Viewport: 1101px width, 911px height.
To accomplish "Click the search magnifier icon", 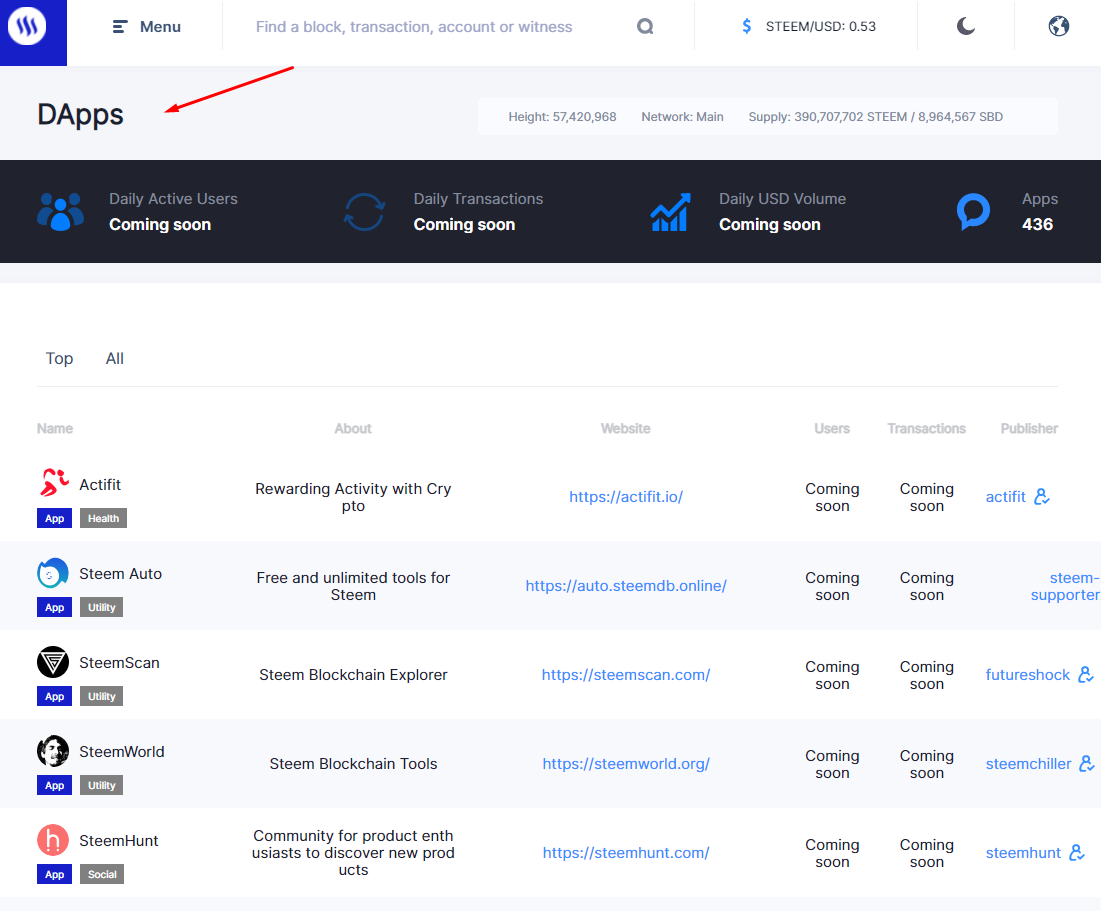I will pos(645,27).
